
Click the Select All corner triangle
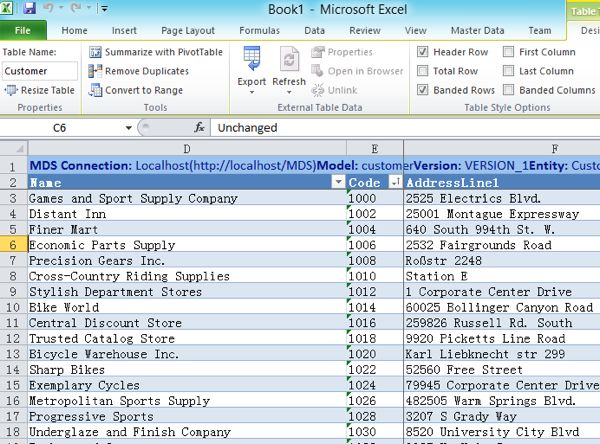20,149
